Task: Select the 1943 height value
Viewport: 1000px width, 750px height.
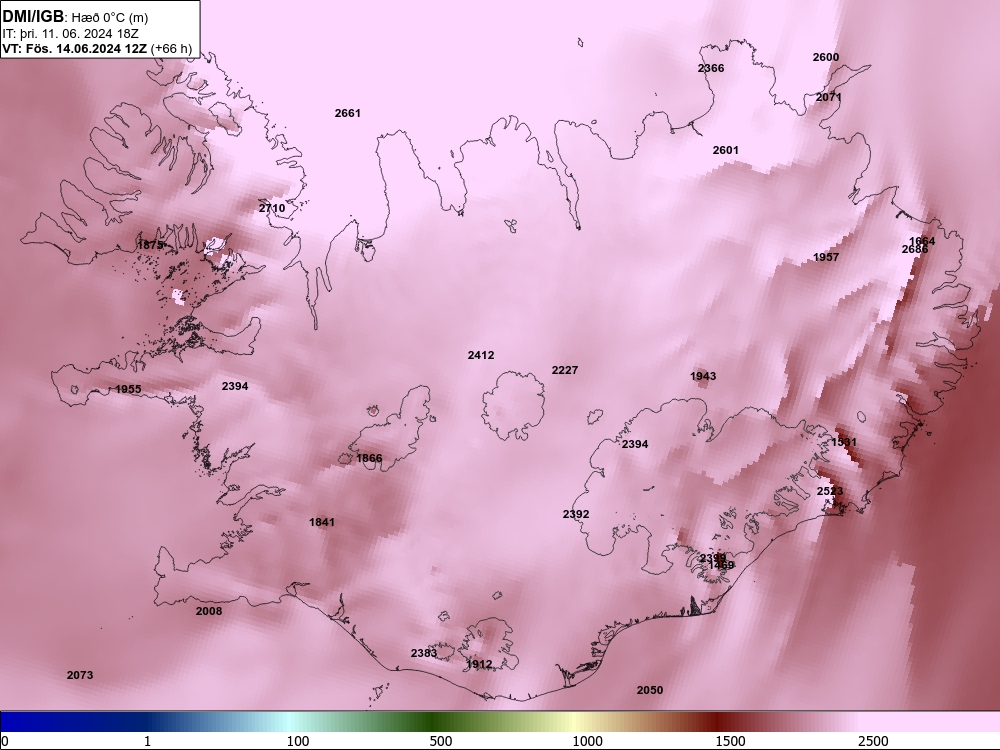Action: click(x=703, y=377)
